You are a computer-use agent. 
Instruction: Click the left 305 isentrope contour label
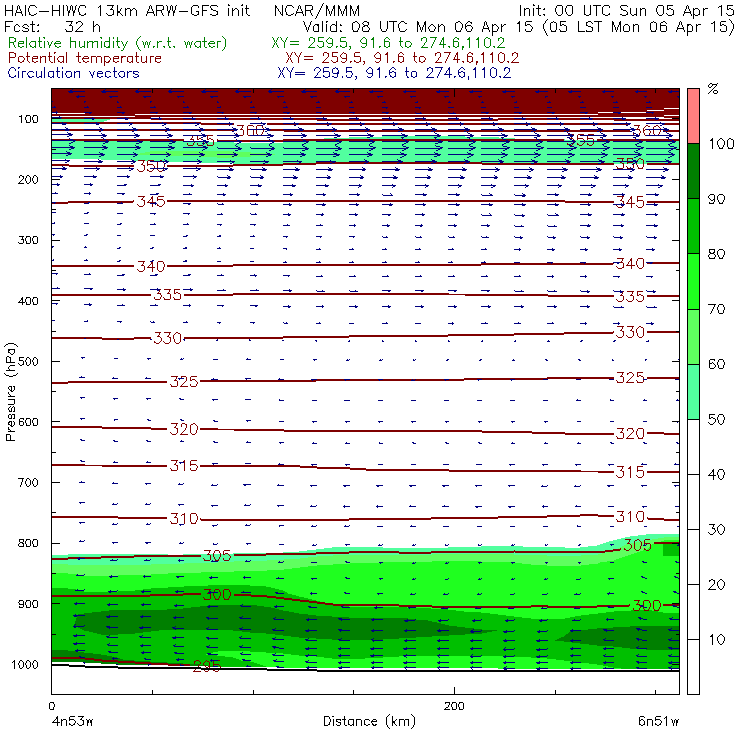(x=217, y=556)
